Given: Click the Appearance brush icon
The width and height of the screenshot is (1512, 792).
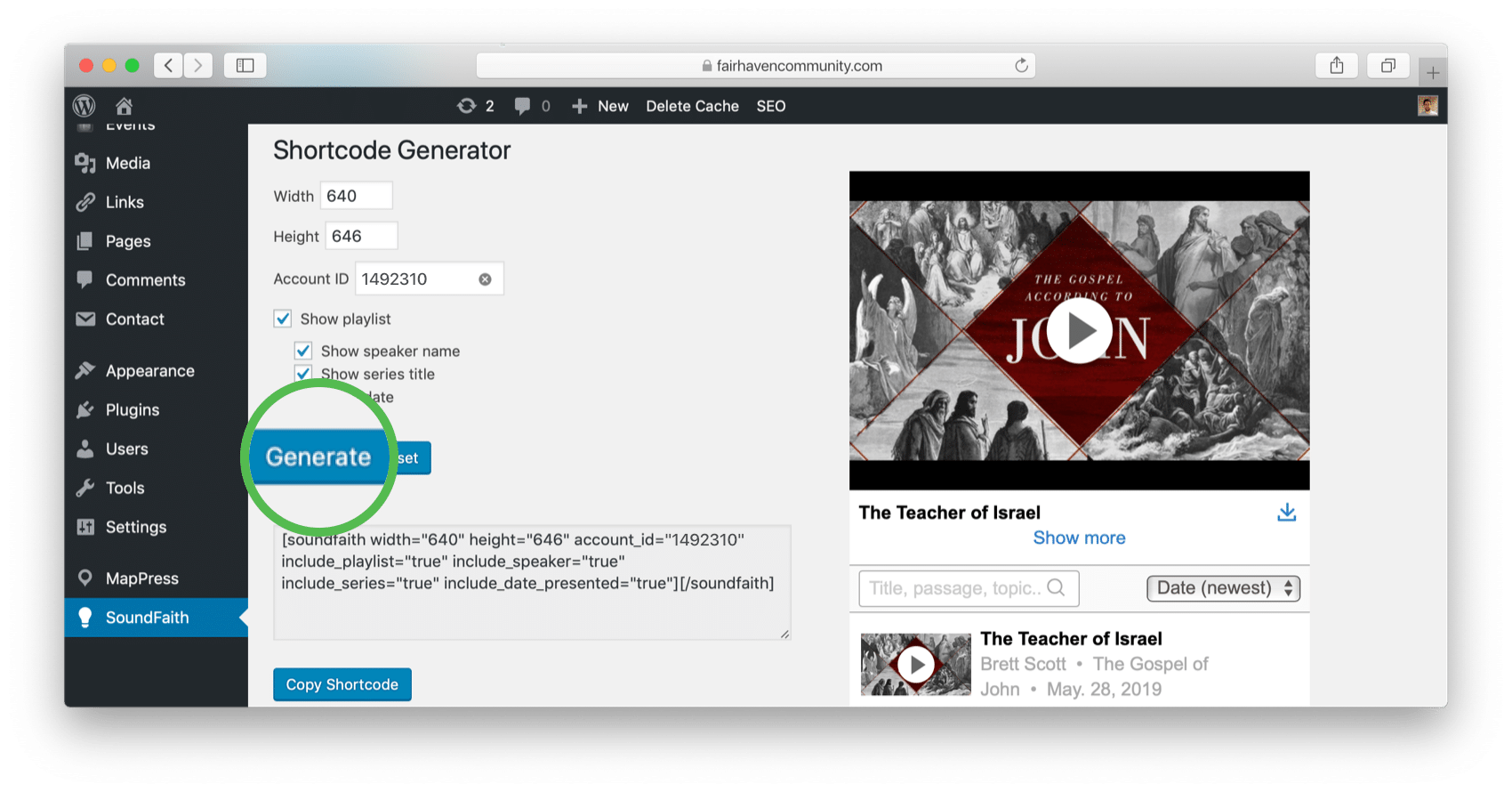Looking at the screenshot, I should click(x=85, y=370).
